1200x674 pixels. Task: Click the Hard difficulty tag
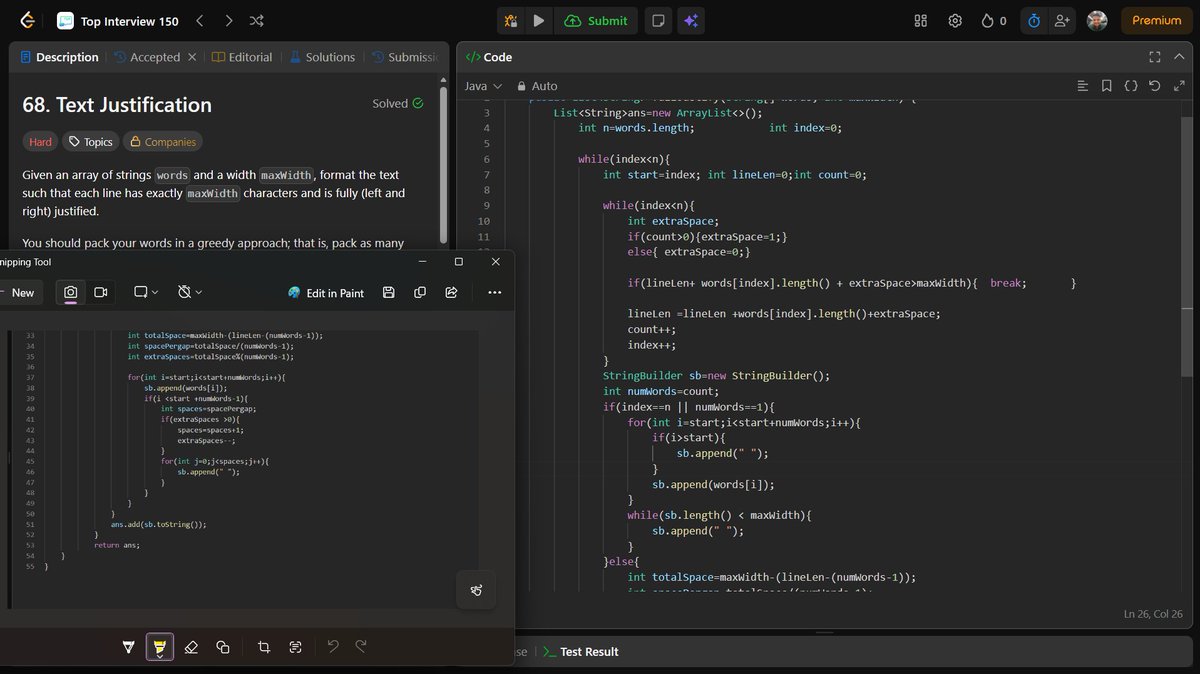[40, 142]
